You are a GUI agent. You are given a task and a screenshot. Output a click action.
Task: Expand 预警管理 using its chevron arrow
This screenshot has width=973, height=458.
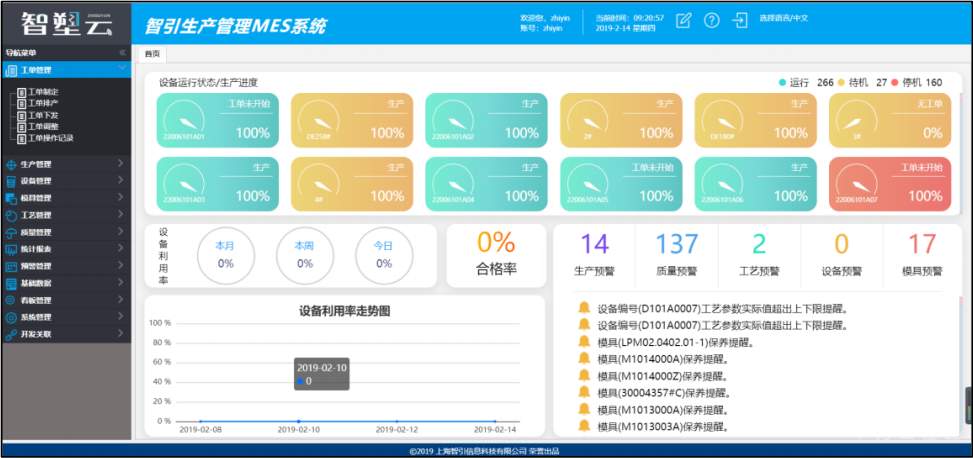pyautogui.click(x=120, y=266)
